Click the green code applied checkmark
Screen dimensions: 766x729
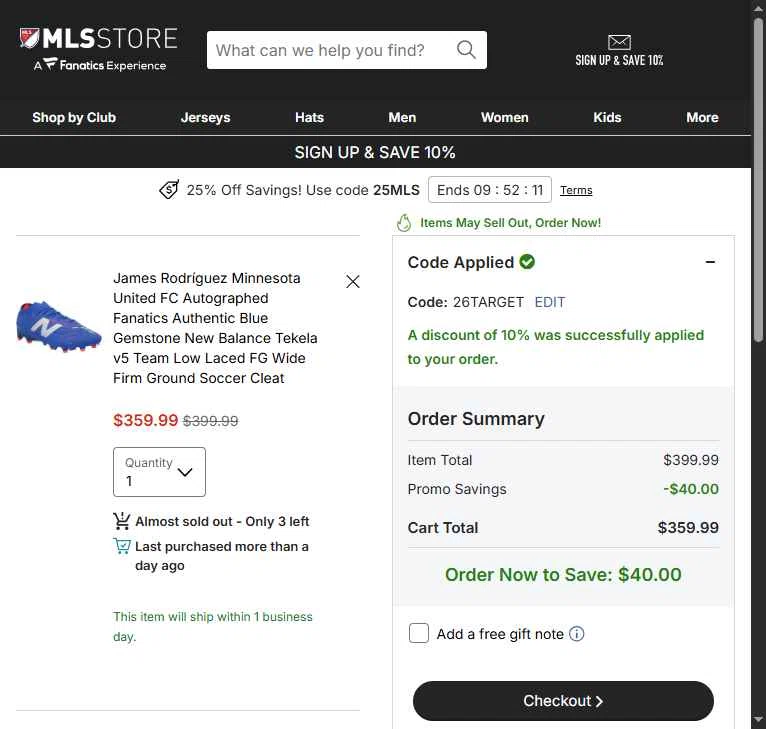[527, 262]
